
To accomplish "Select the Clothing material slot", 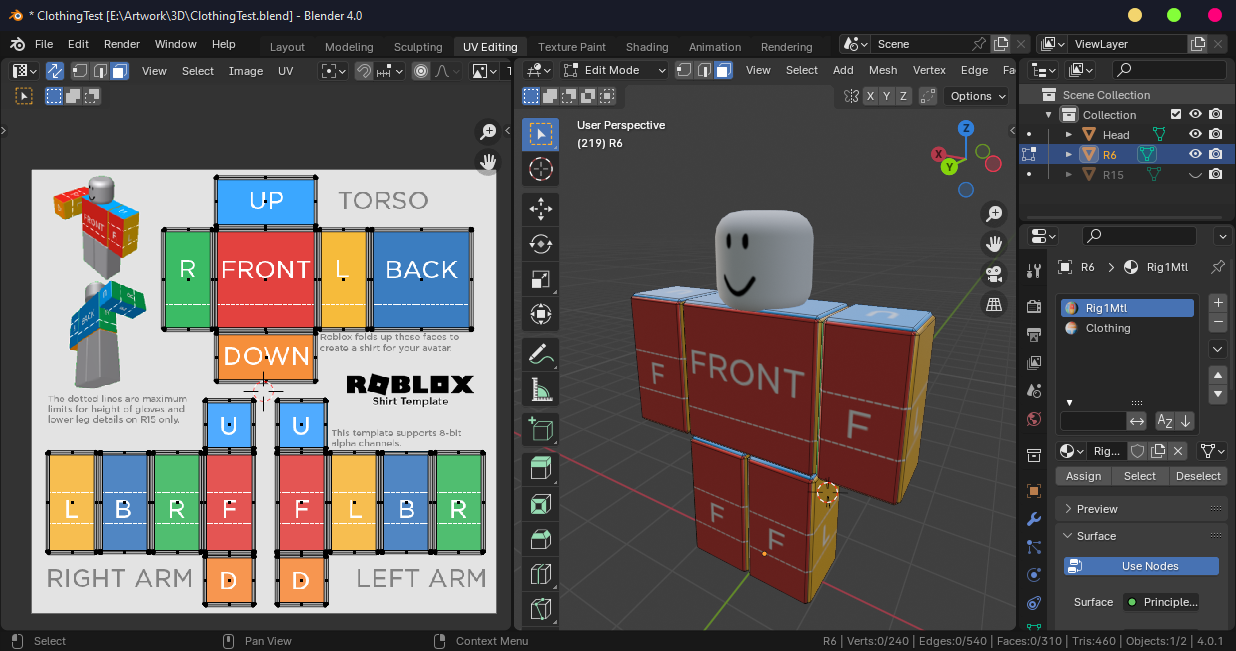I will 1108,328.
